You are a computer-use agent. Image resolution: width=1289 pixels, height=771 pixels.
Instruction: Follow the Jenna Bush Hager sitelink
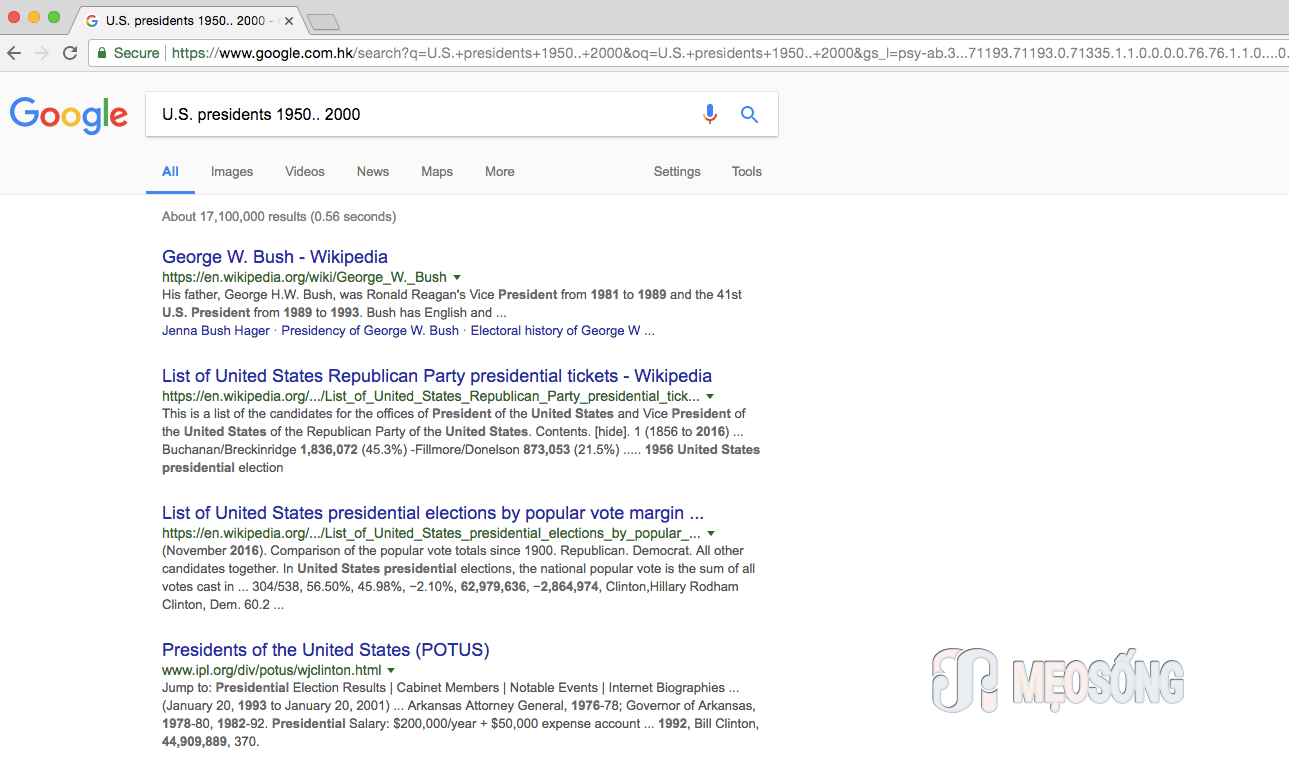216,331
